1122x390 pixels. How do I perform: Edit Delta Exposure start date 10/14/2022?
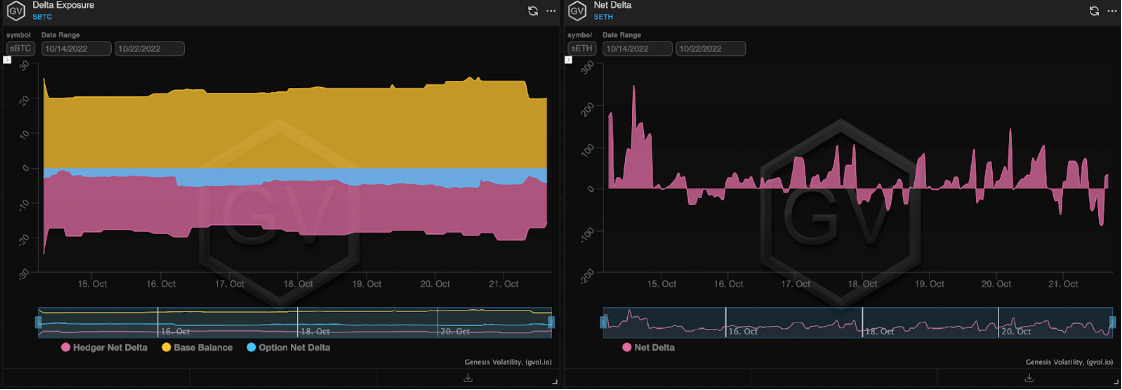pos(77,49)
